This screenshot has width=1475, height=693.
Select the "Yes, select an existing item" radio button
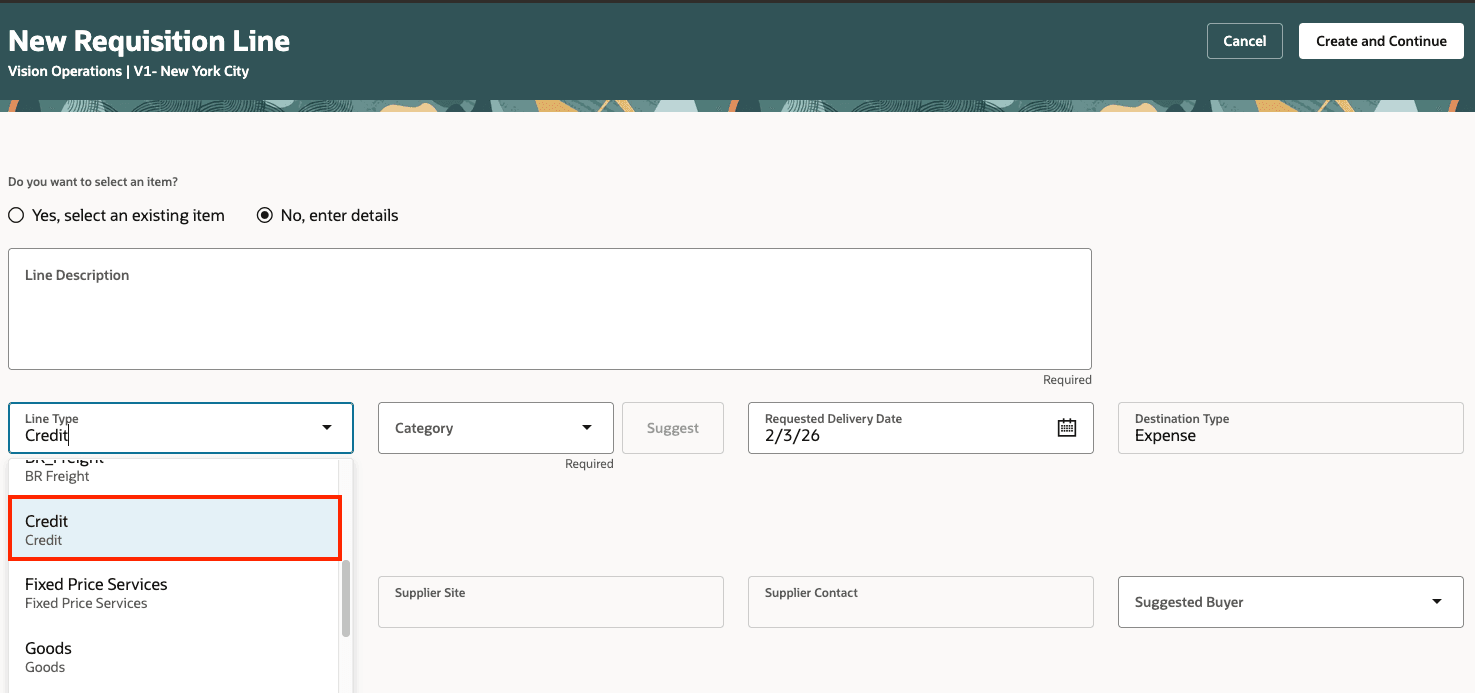[x=16, y=215]
